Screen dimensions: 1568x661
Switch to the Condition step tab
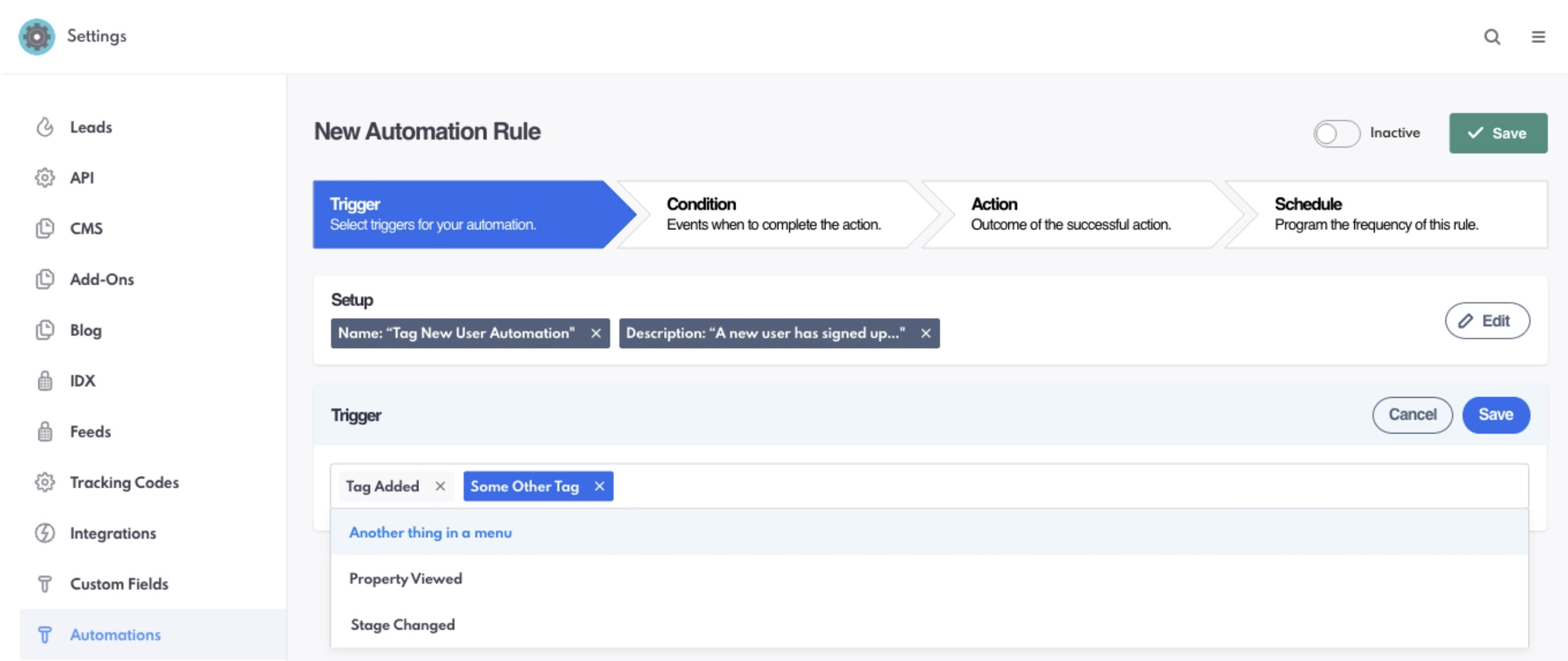click(x=773, y=214)
